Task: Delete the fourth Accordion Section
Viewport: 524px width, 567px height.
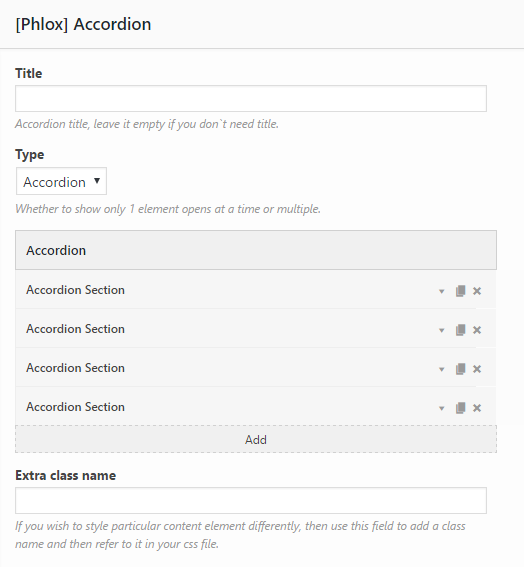Action: [x=477, y=408]
